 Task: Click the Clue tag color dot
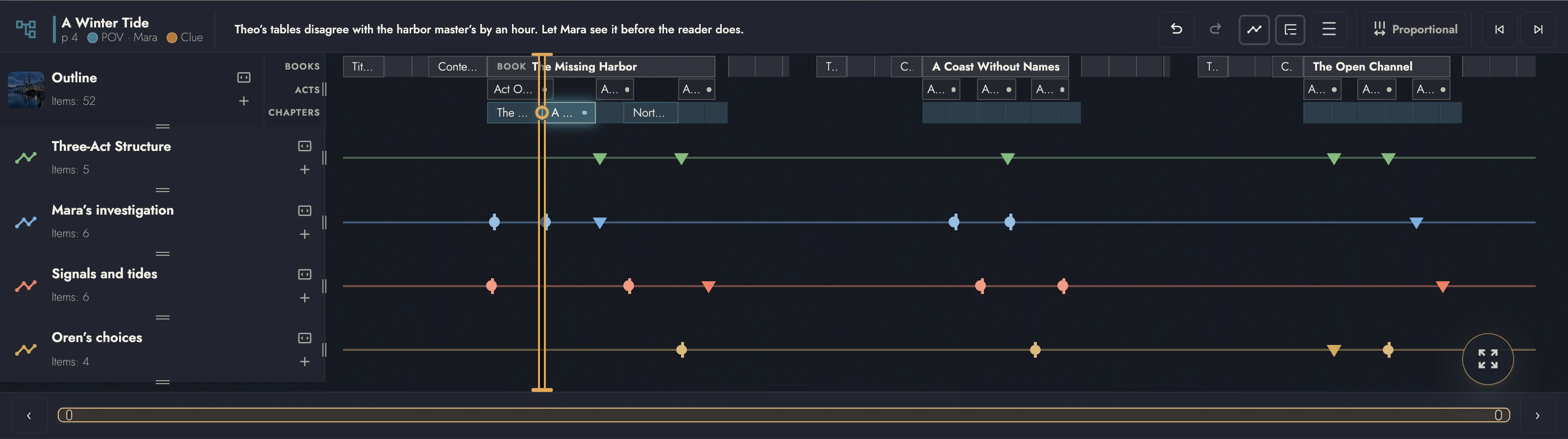(x=171, y=38)
